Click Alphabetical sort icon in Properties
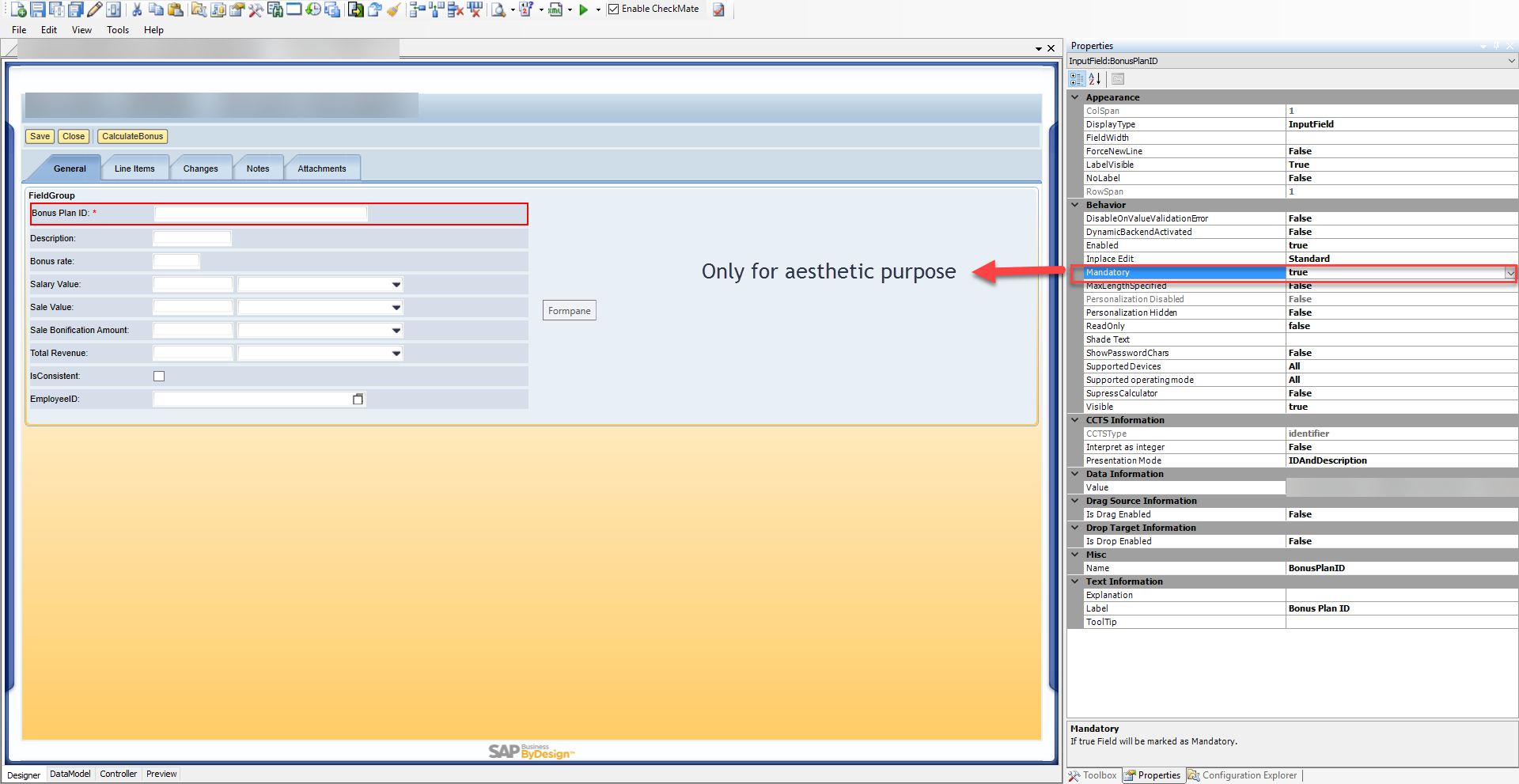 point(1095,78)
